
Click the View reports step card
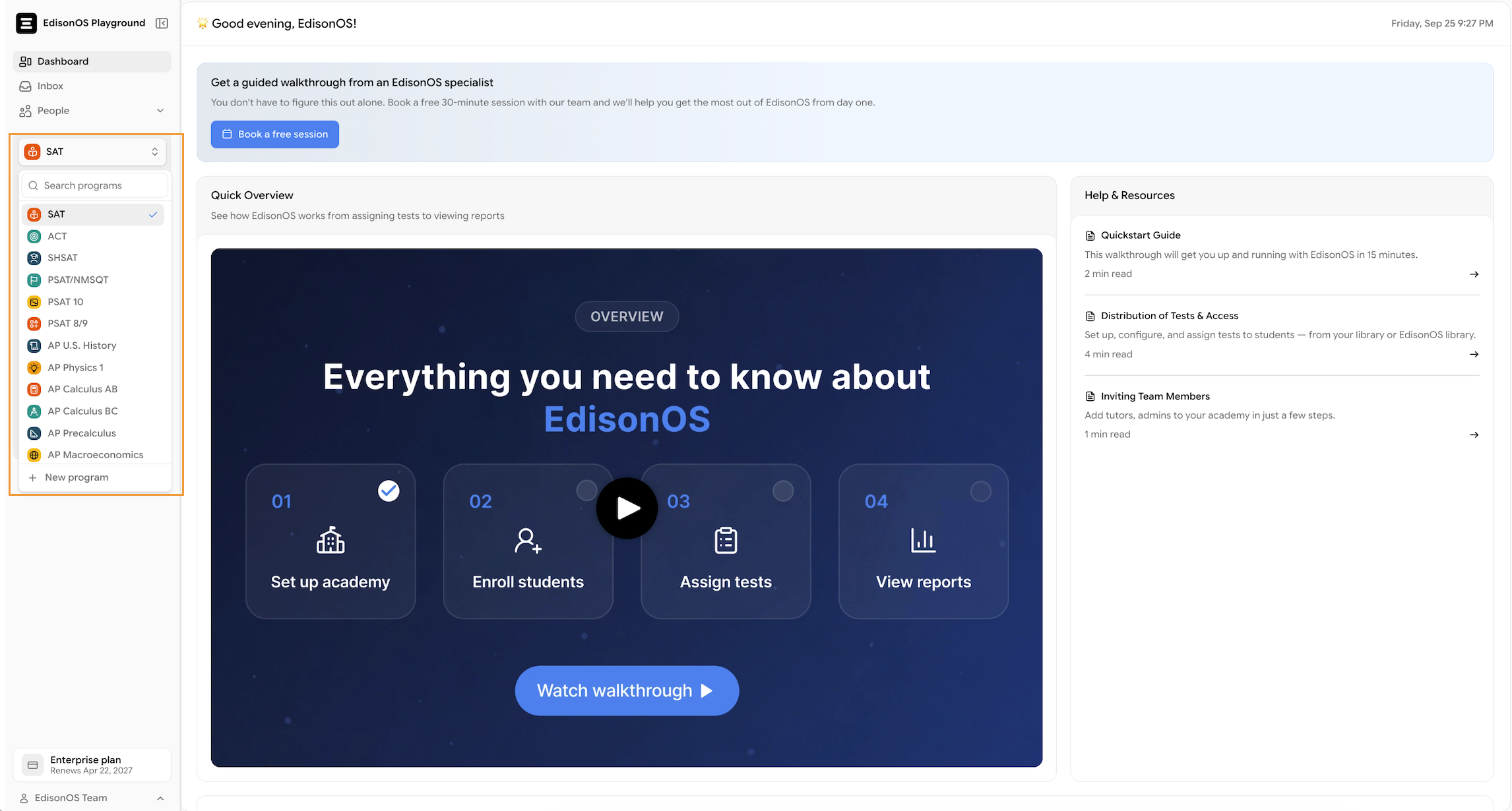924,541
